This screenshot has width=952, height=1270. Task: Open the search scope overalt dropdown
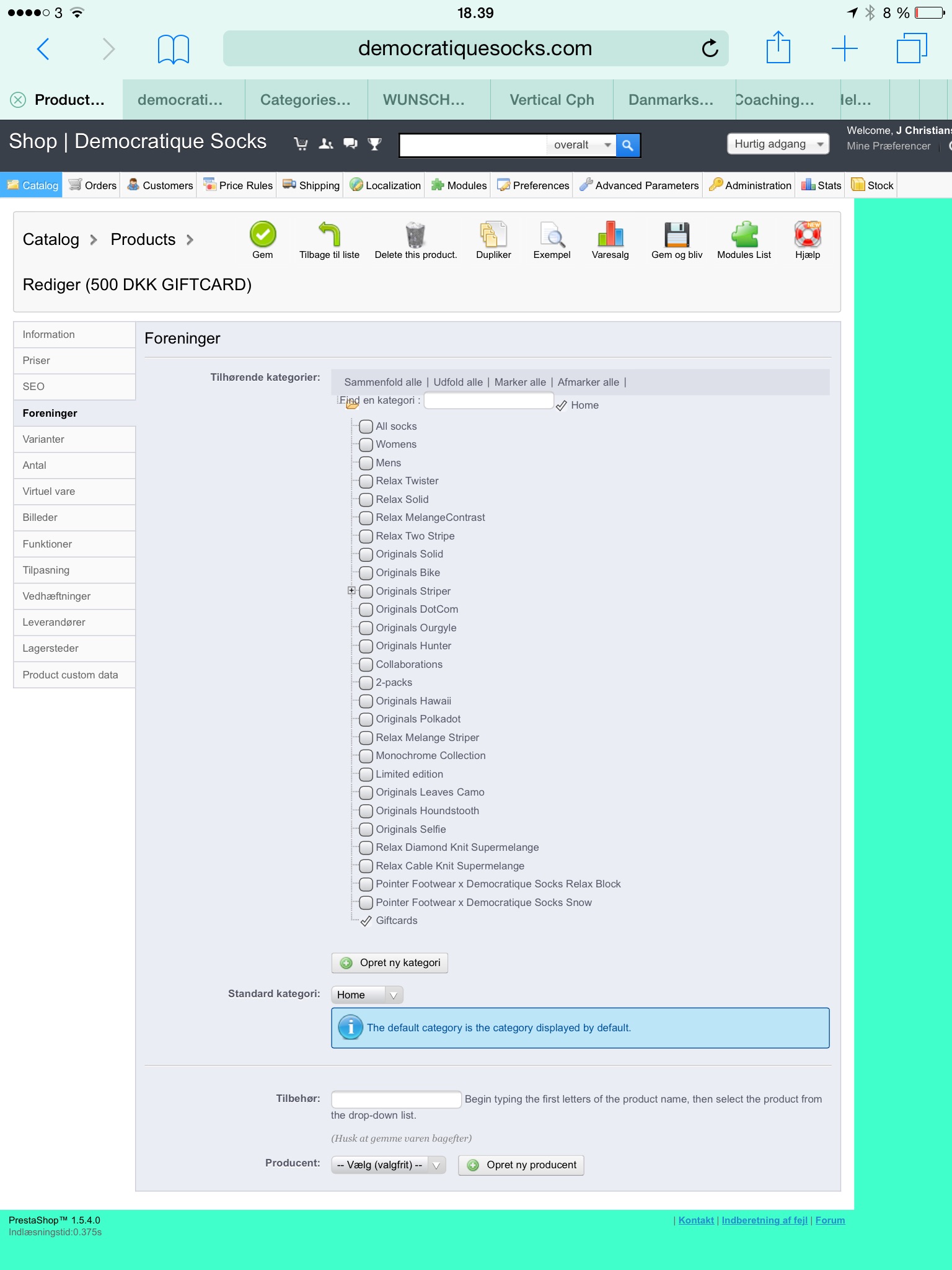tap(581, 145)
